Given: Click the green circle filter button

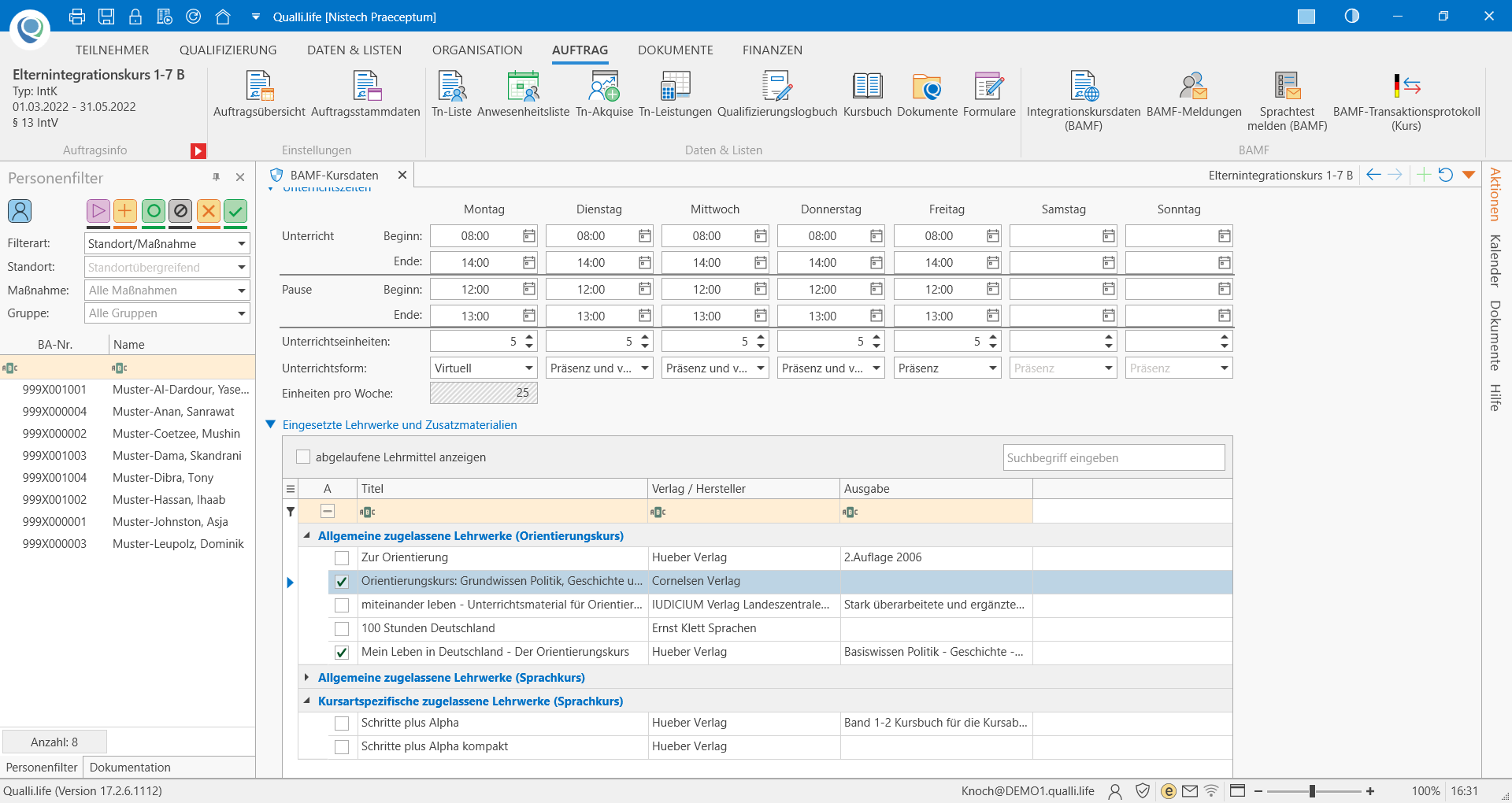Looking at the screenshot, I should point(154,211).
